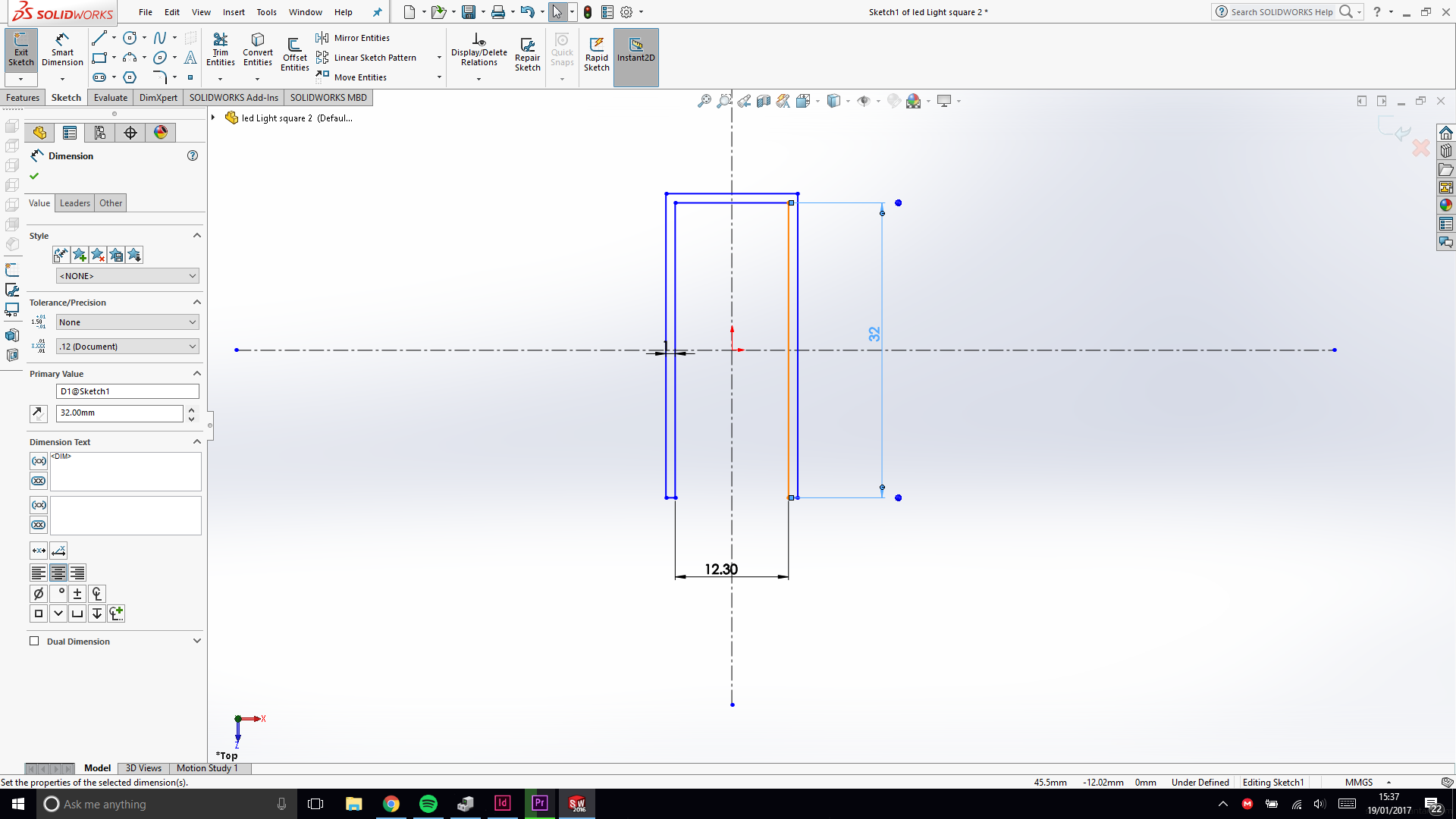Open the .12 (Document) precision dropdown
1456x819 pixels.
tap(127, 347)
